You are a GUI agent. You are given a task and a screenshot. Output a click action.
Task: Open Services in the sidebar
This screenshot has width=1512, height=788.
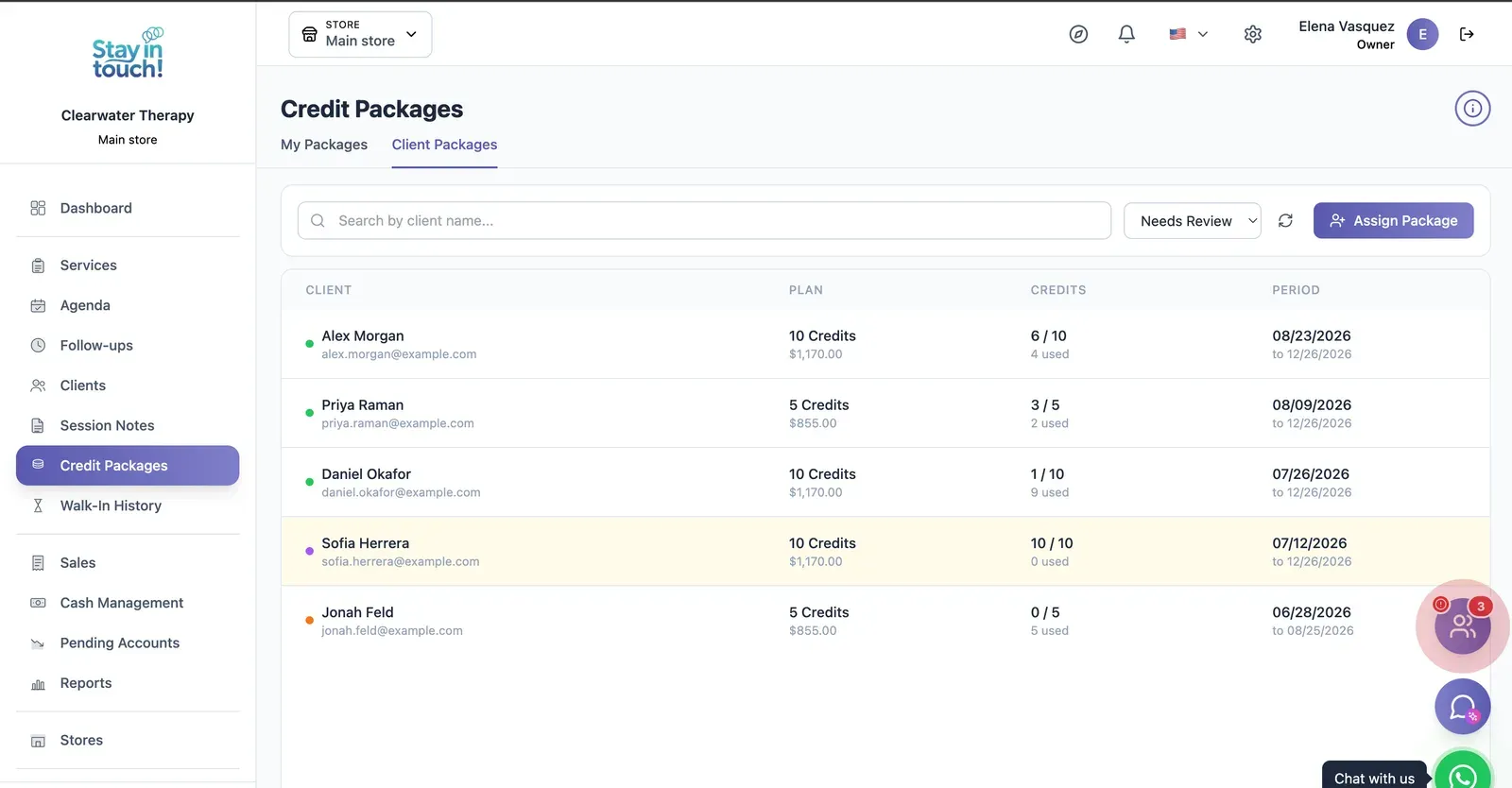(x=128, y=266)
